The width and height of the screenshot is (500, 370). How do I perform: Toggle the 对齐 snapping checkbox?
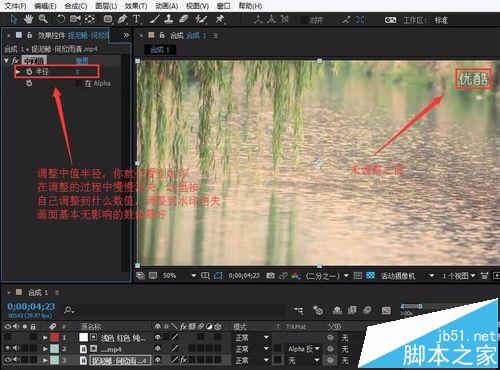pos(304,20)
